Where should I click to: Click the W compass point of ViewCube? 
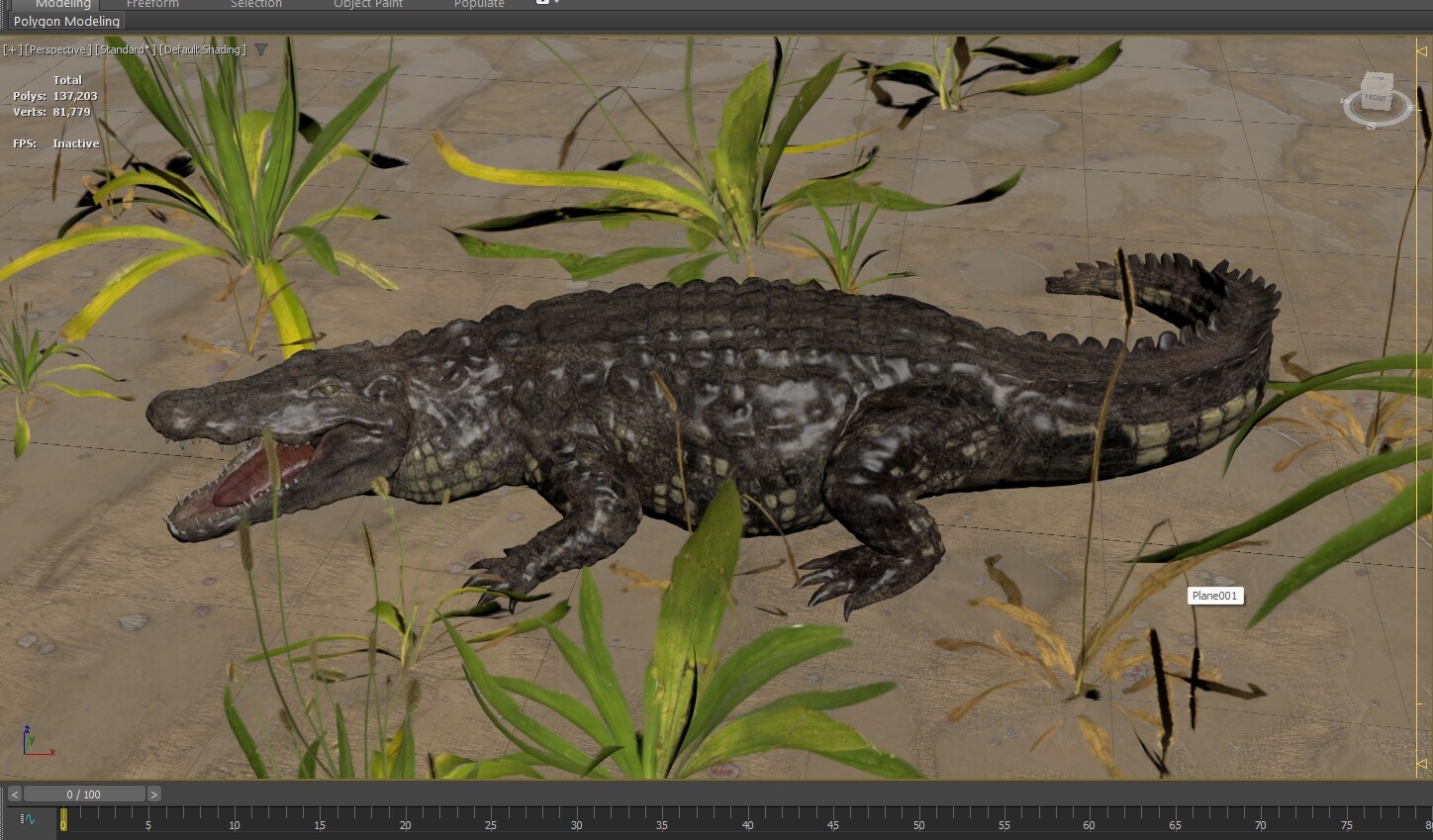(1346, 99)
